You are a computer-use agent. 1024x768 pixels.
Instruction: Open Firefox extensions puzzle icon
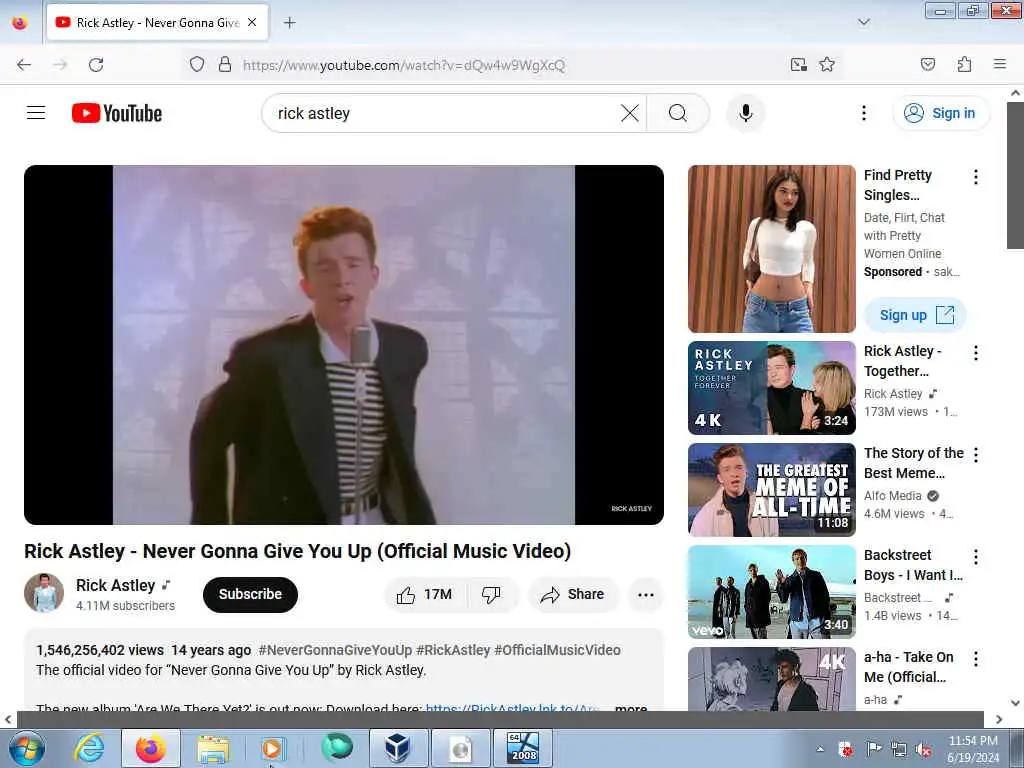[x=964, y=65]
